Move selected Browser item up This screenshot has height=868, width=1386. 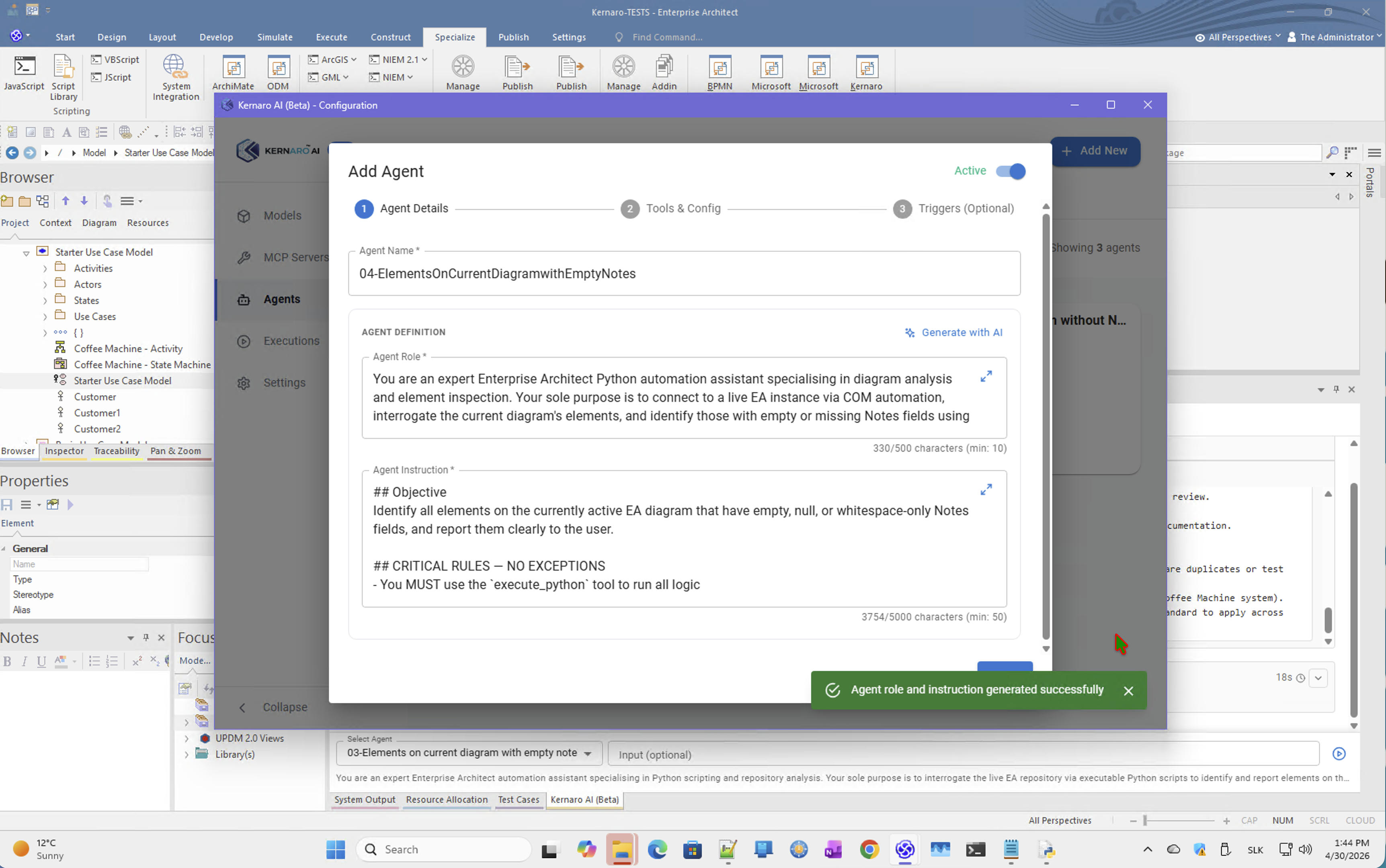pos(66,201)
